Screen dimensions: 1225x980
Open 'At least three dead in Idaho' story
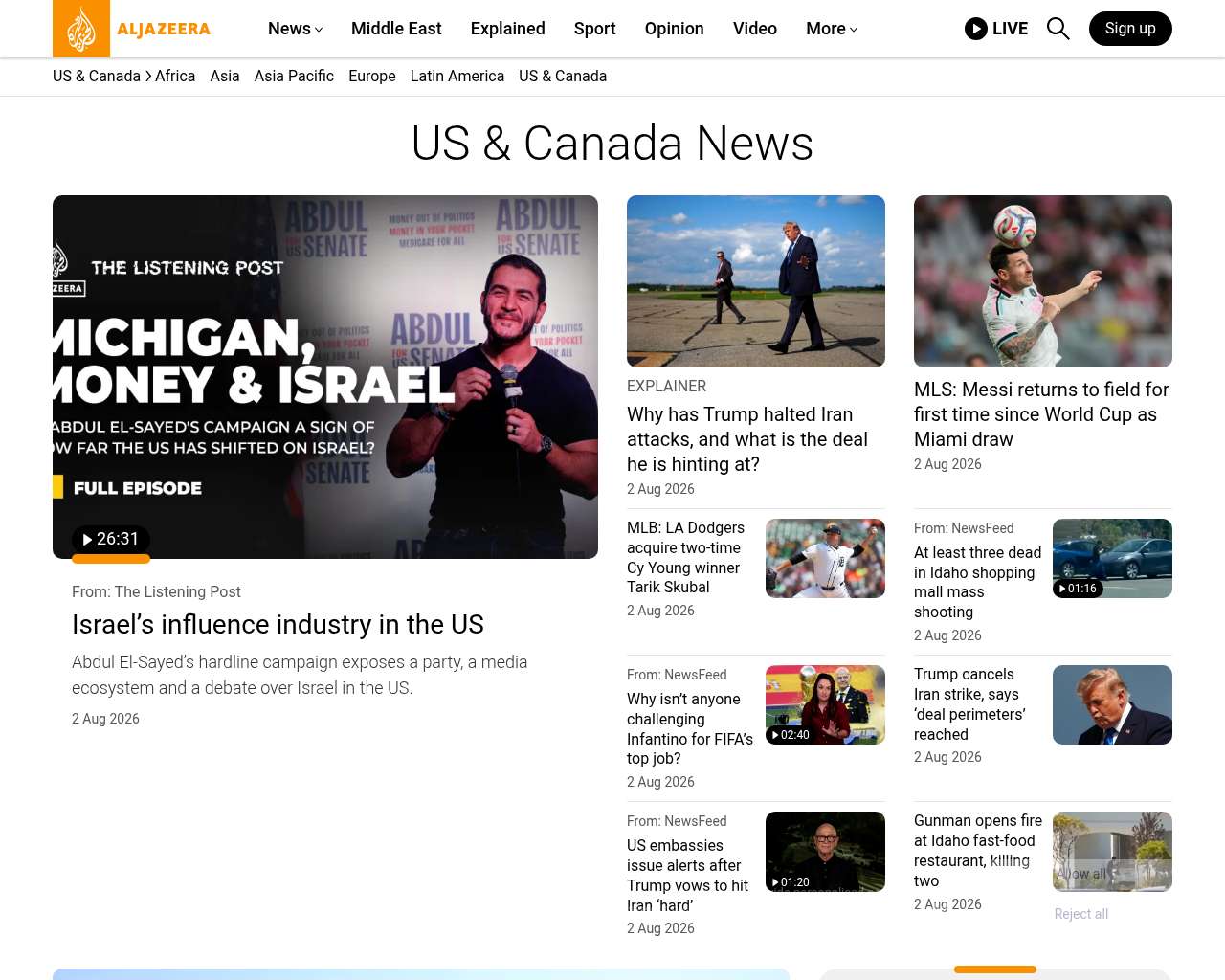[x=977, y=582]
